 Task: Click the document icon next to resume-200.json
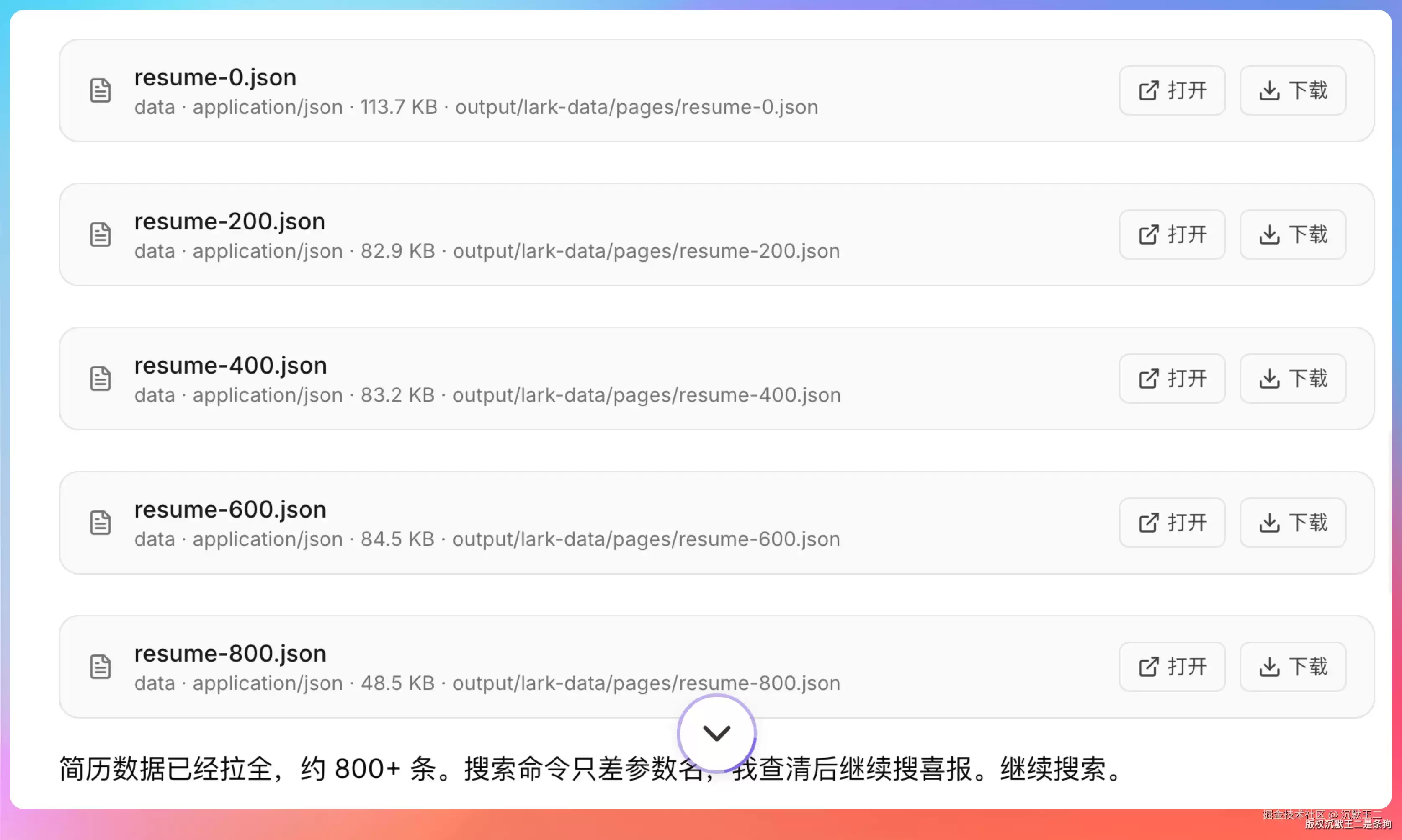point(101,234)
